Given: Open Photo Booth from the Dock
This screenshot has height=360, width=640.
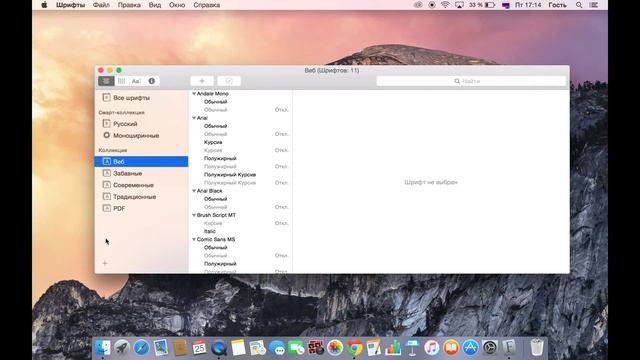Looking at the screenshot, I should coord(316,348).
